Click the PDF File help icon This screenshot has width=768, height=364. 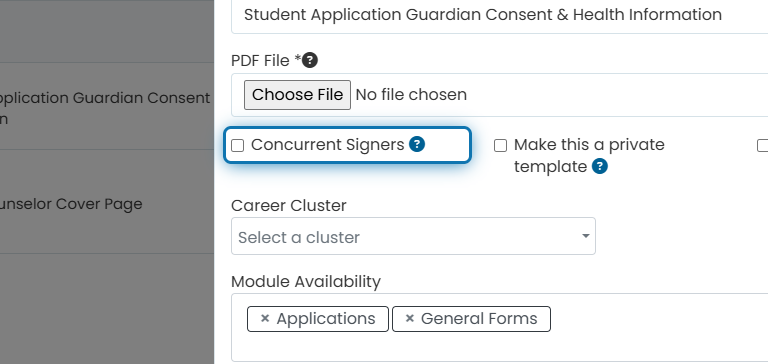pos(310,61)
